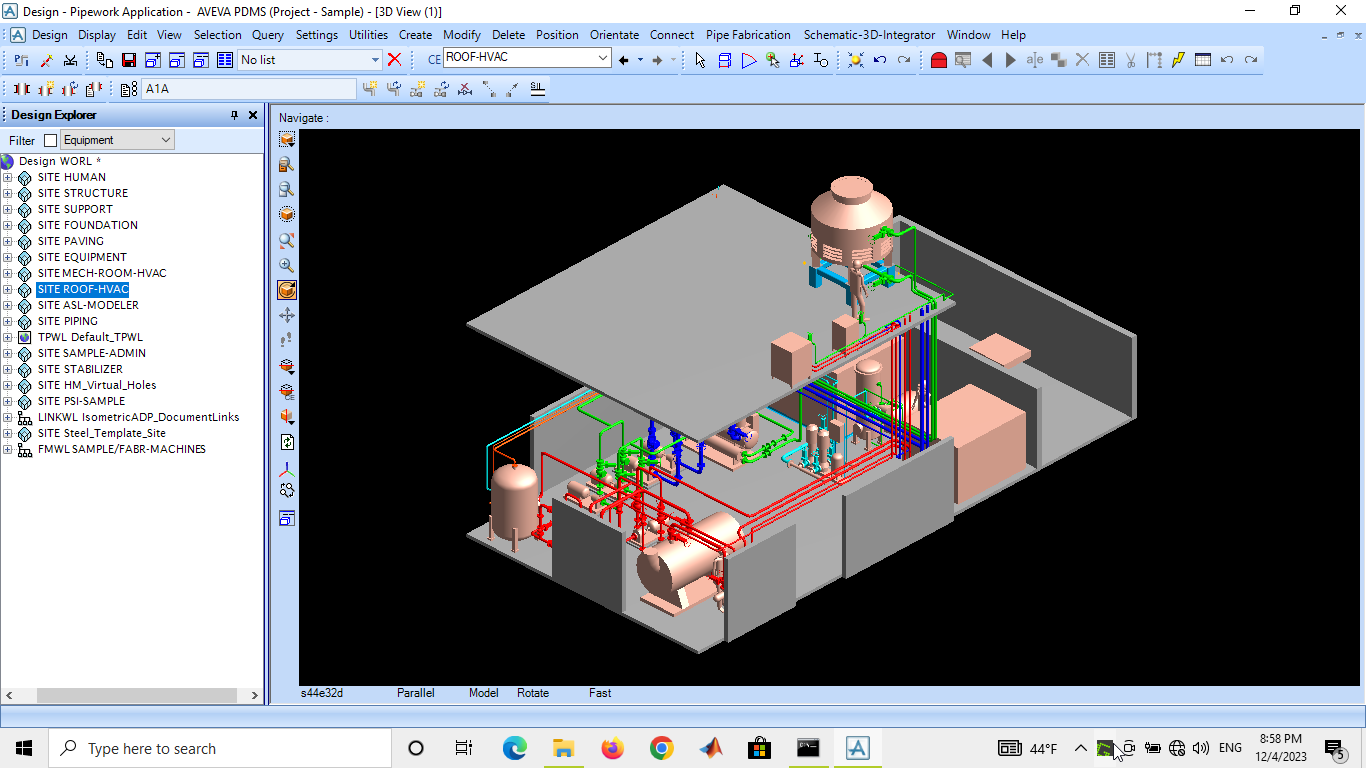Click the create pipe branch icon after A1A field
Screen dimensions: 1366x768
click(x=370, y=89)
